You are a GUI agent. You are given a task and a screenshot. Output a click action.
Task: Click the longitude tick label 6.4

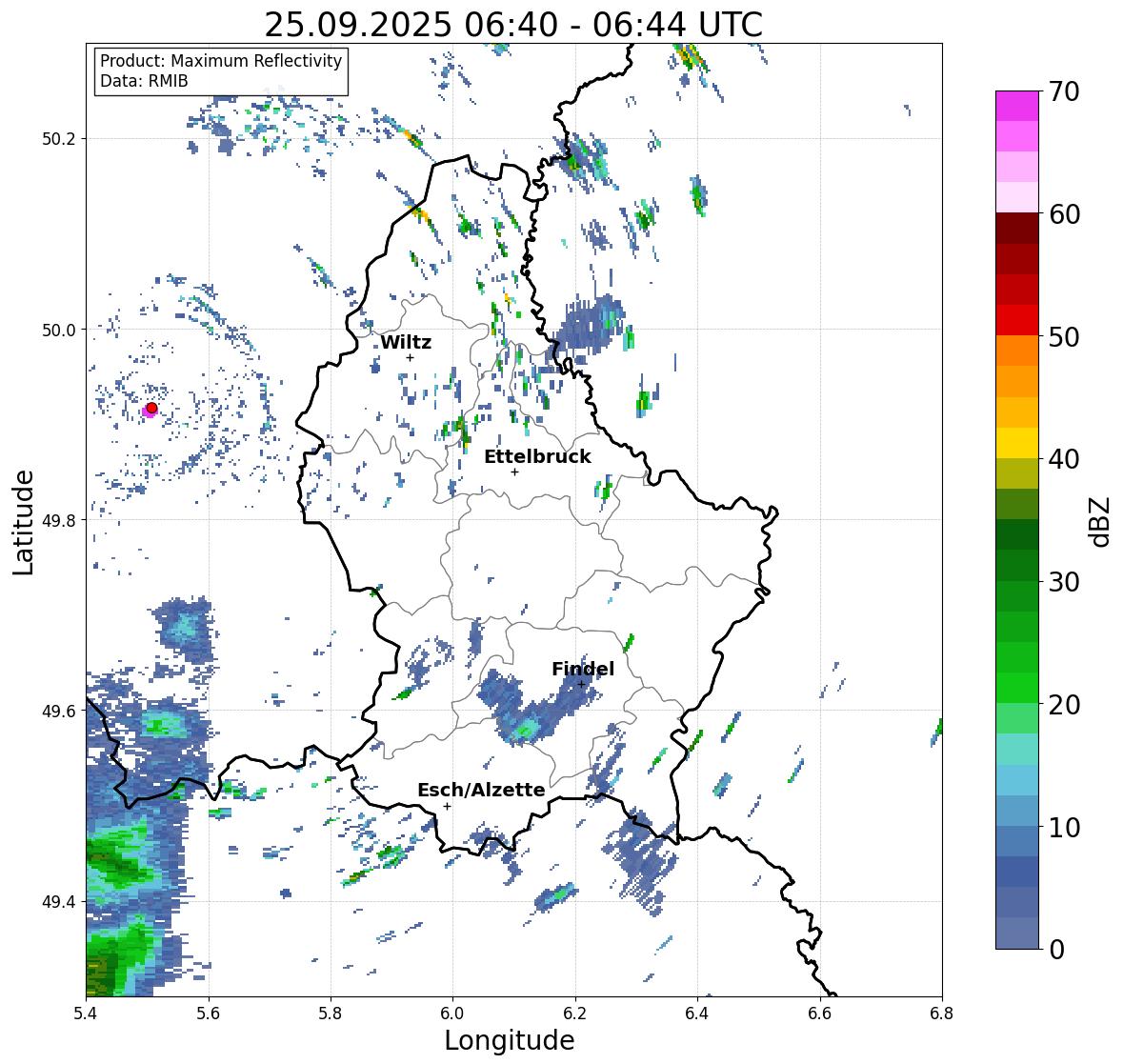click(697, 1014)
